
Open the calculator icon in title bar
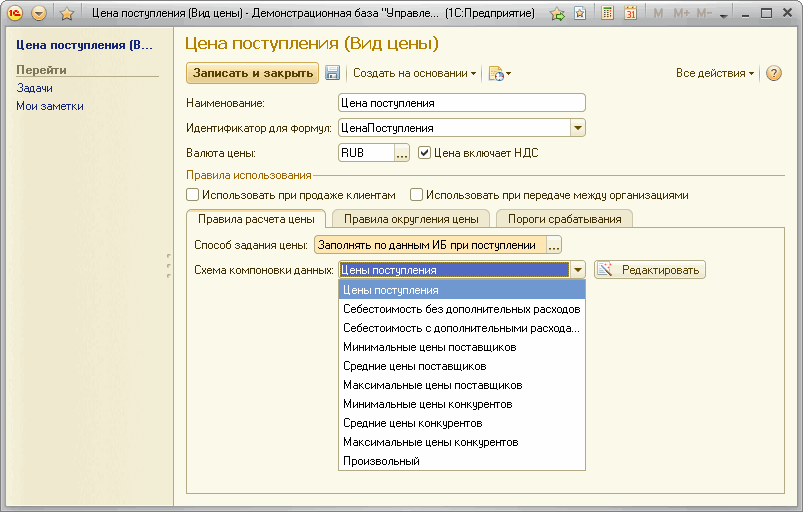pos(607,14)
